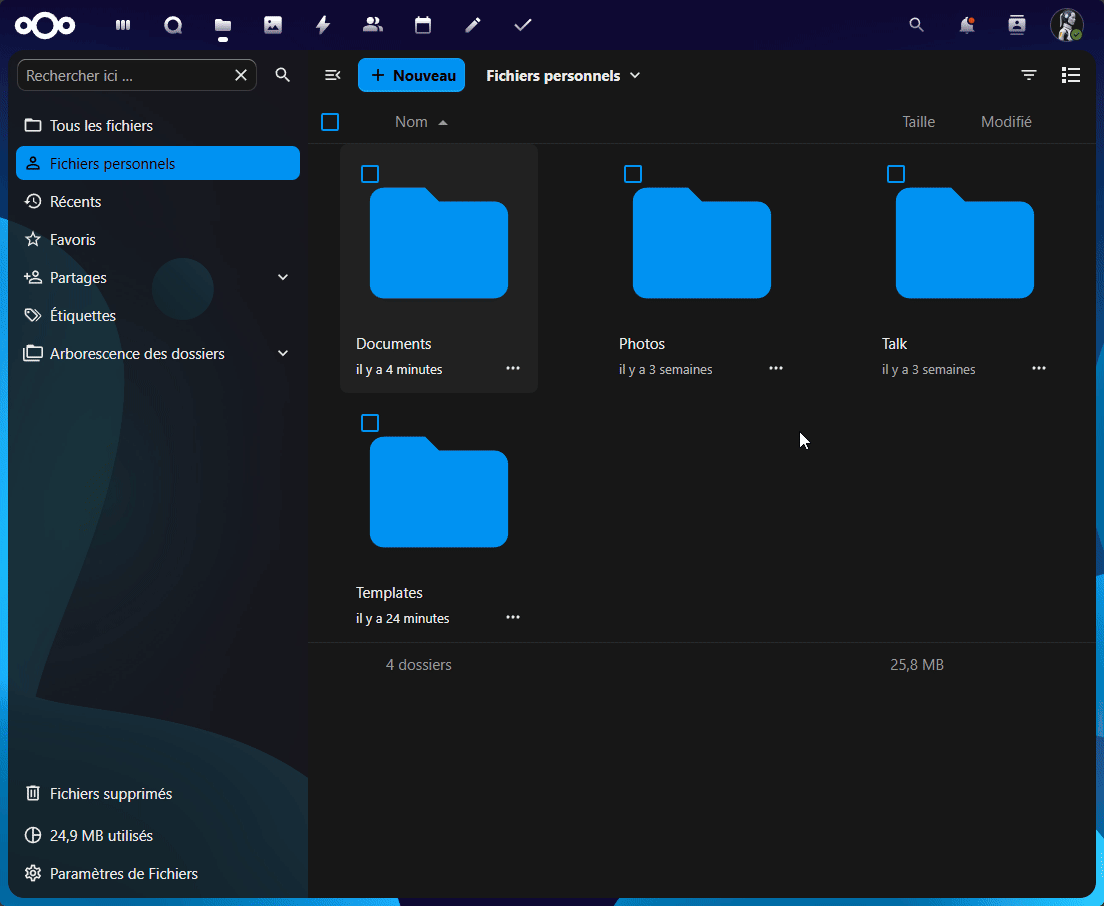Image resolution: width=1104 pixels, height=906 pixels.
Task: Open the Documents folder thumbnail
Action: 439,243
